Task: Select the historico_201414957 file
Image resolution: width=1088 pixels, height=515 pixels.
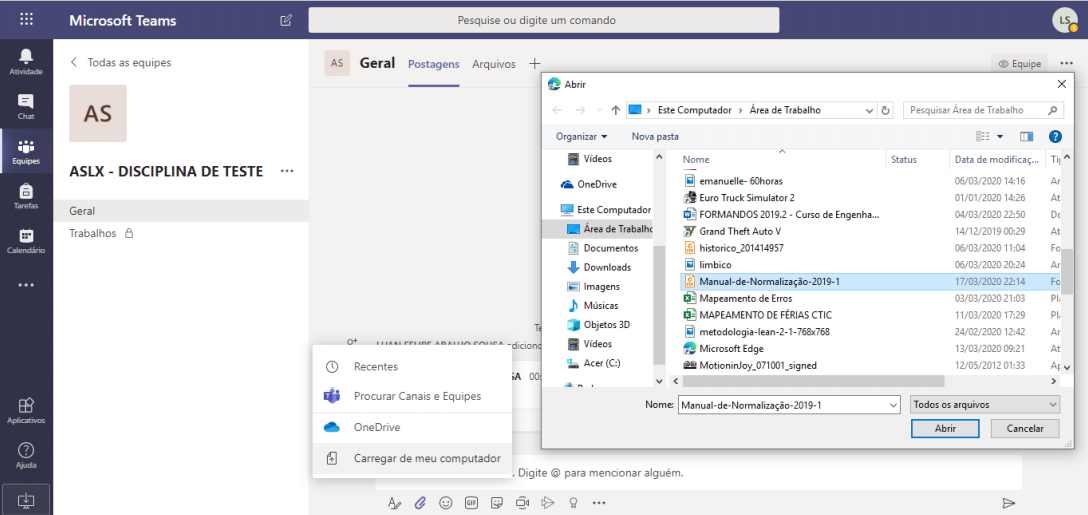Action: tap(741, 248)
